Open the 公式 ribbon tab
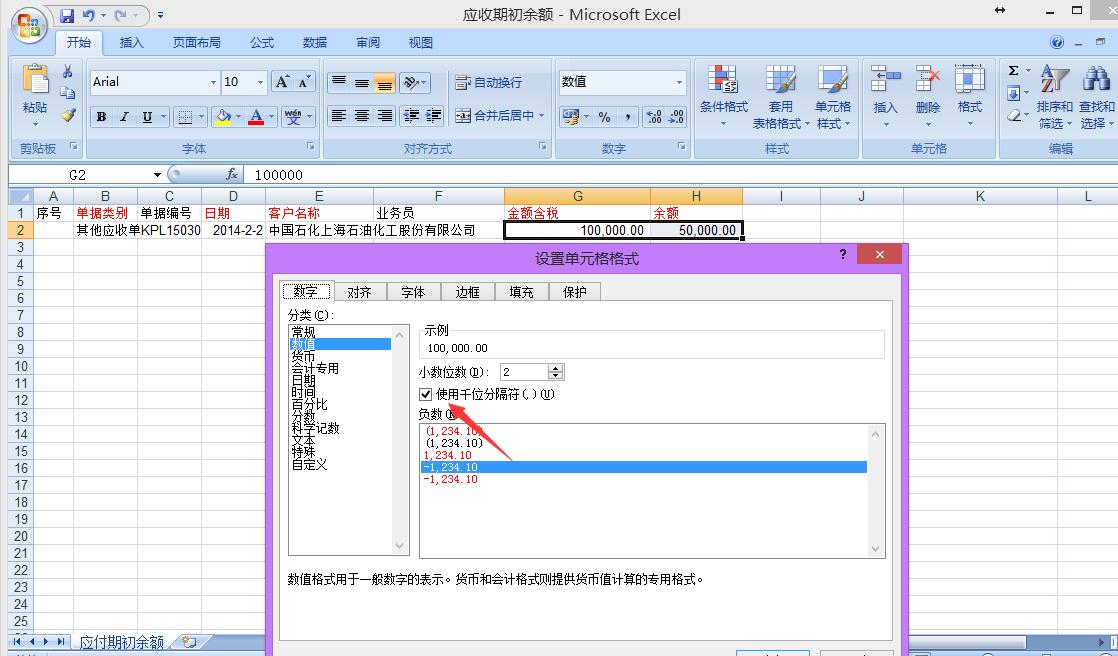 pyautogui.click(x=262, y=43)
